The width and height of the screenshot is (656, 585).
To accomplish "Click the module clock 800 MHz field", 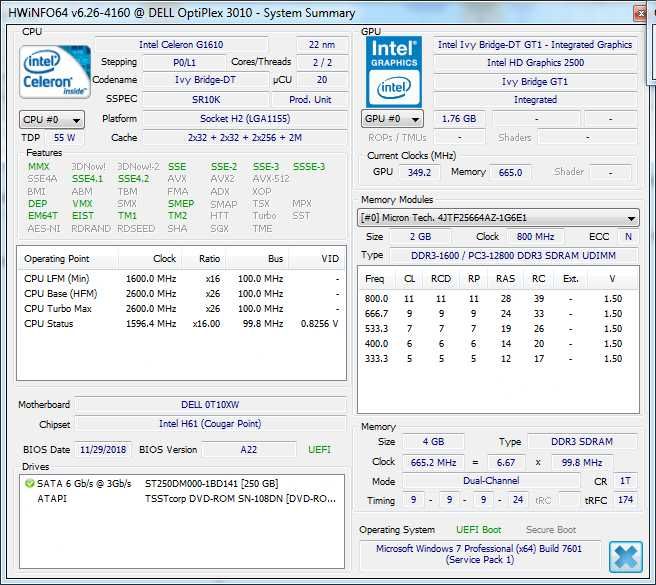I will (536, 237).
